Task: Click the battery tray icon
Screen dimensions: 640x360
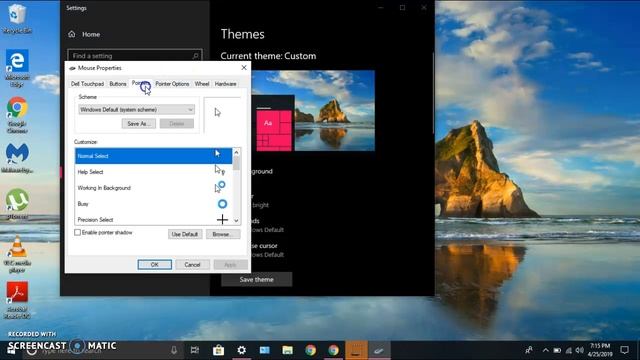Action: pyautogui.click(x=557, y=350)
